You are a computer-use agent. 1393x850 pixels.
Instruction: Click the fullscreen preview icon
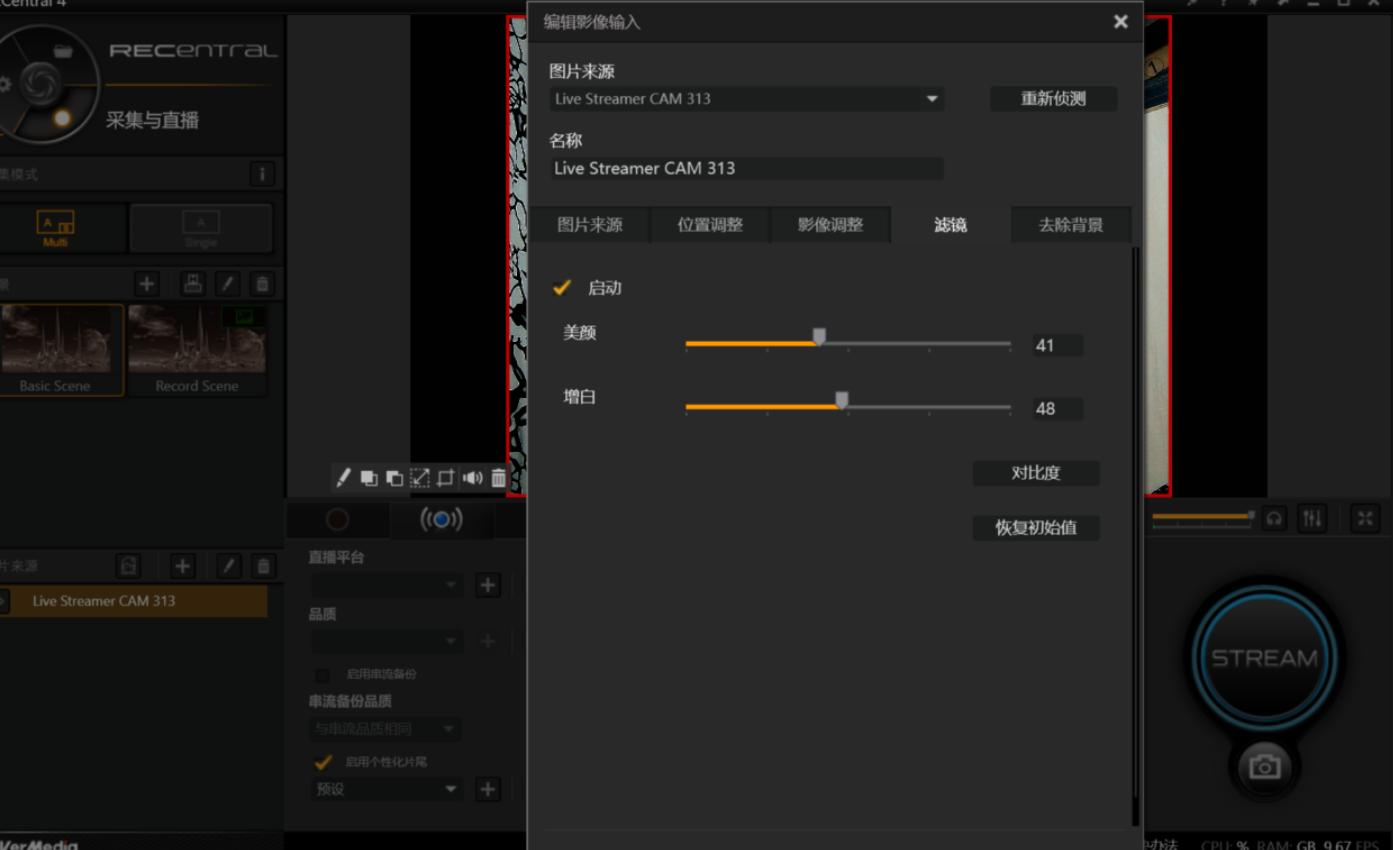(x=1364, y=519)
